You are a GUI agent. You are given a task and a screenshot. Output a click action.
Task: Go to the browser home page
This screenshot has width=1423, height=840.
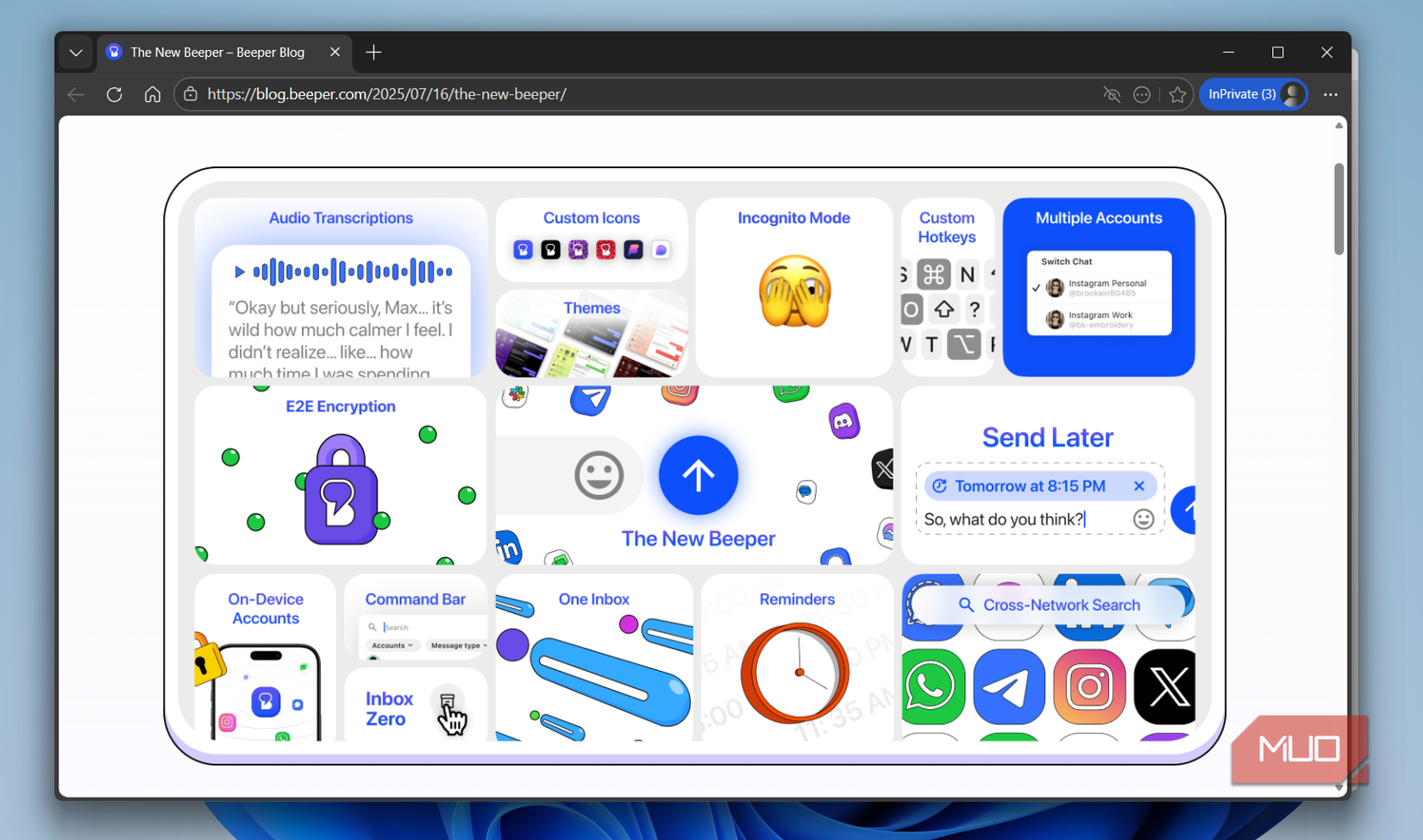(x=153, y=94)
